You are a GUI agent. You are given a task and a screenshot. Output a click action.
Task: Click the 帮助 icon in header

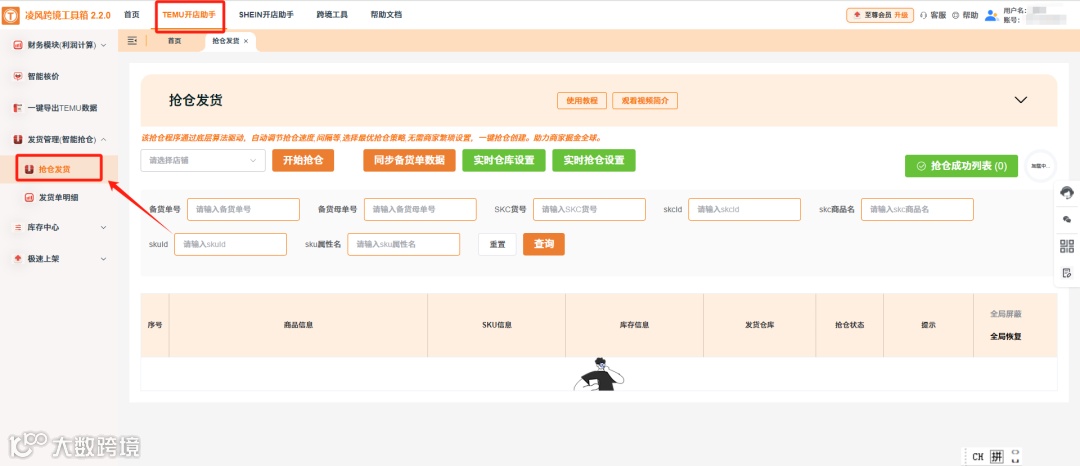point(955,15)
